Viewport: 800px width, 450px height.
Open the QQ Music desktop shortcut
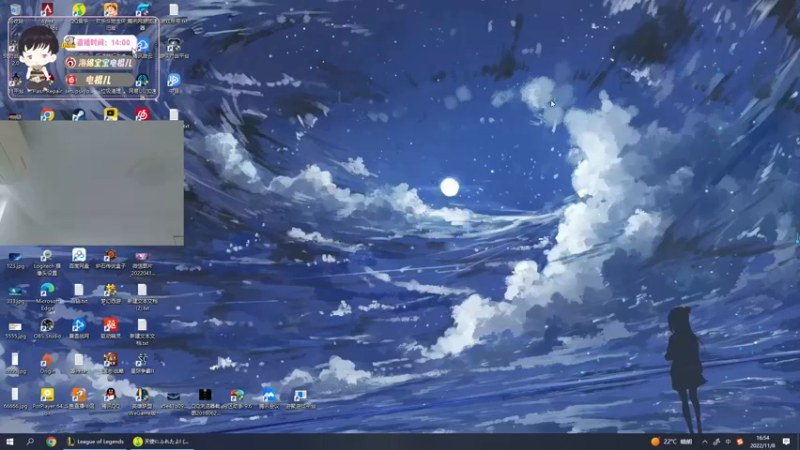tap(79, 10)
